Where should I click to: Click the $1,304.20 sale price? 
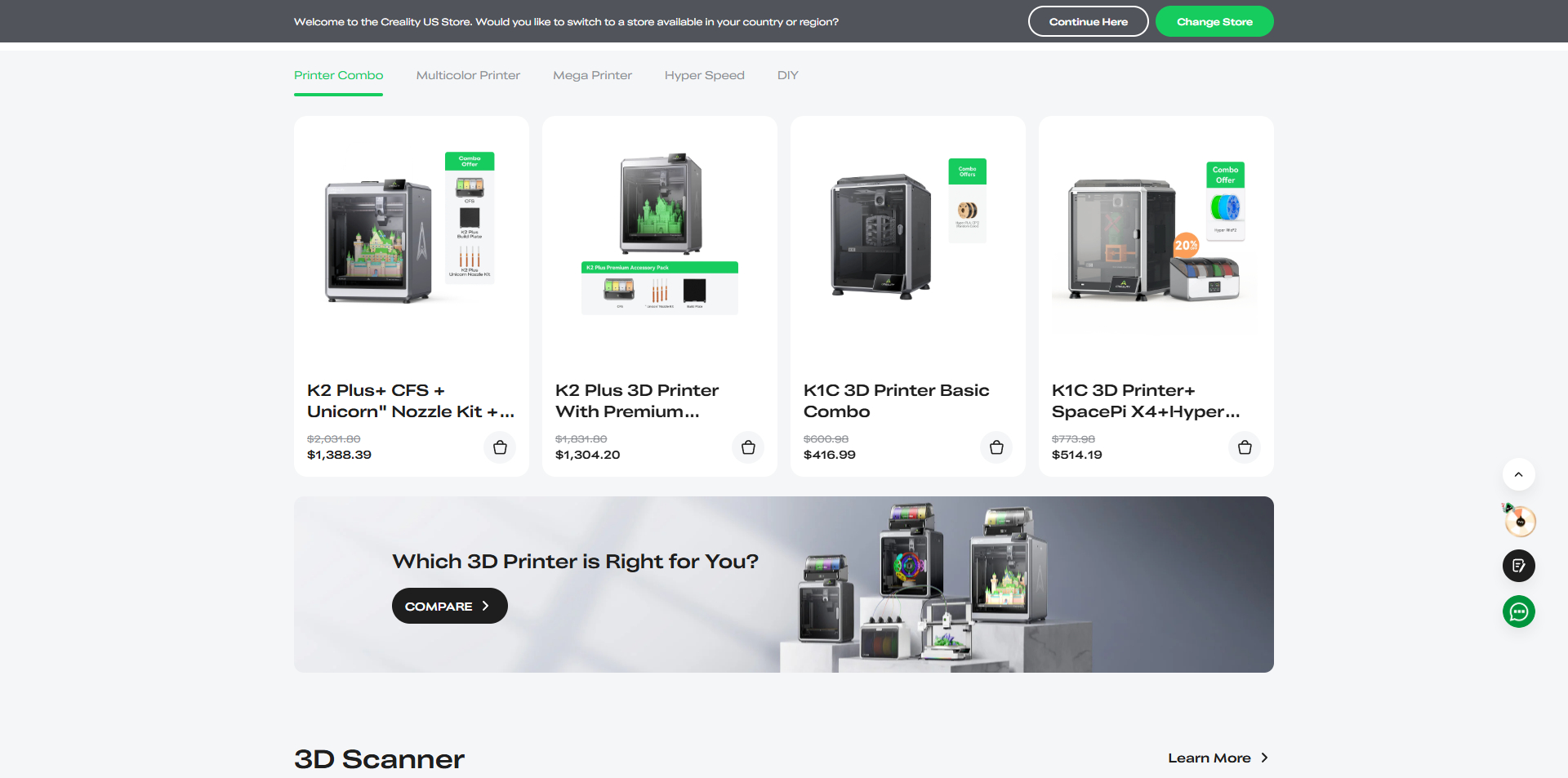click(587, 455)
